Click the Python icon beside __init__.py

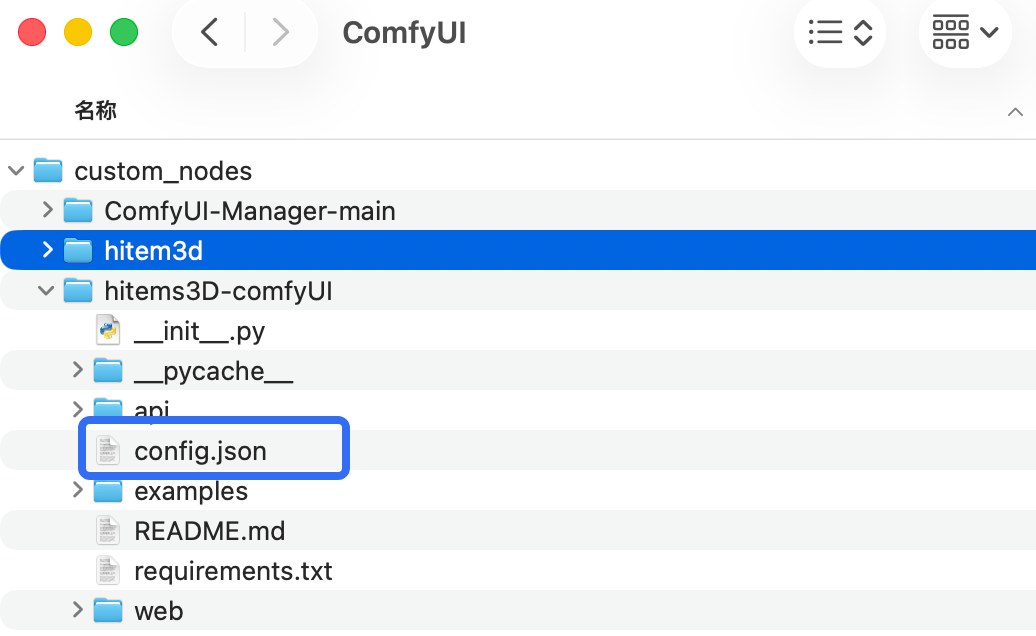click(x=108, y=329)
